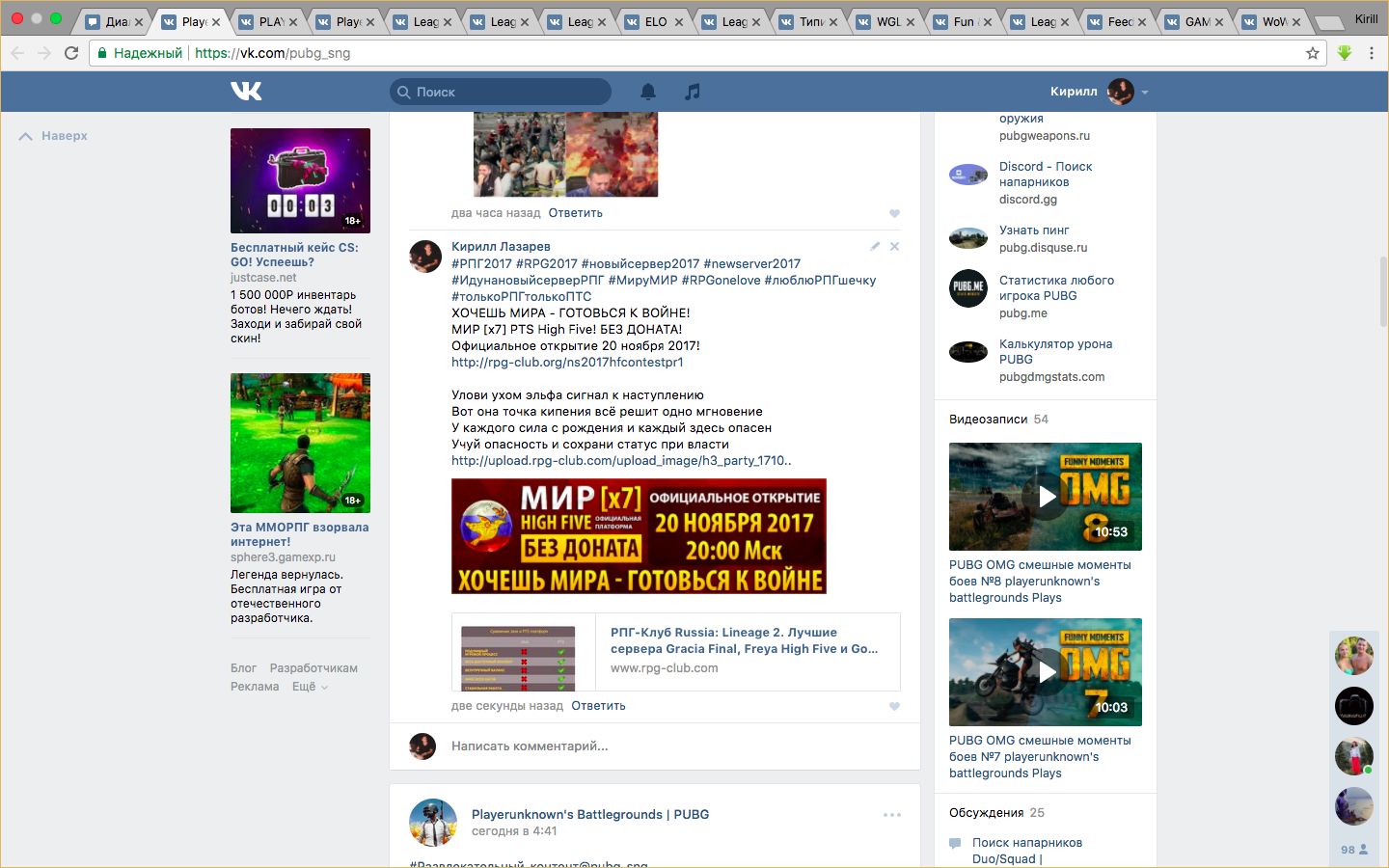The image size is (1389, 868).
Task: Open the Discord link icon
Action: point(968,175)
